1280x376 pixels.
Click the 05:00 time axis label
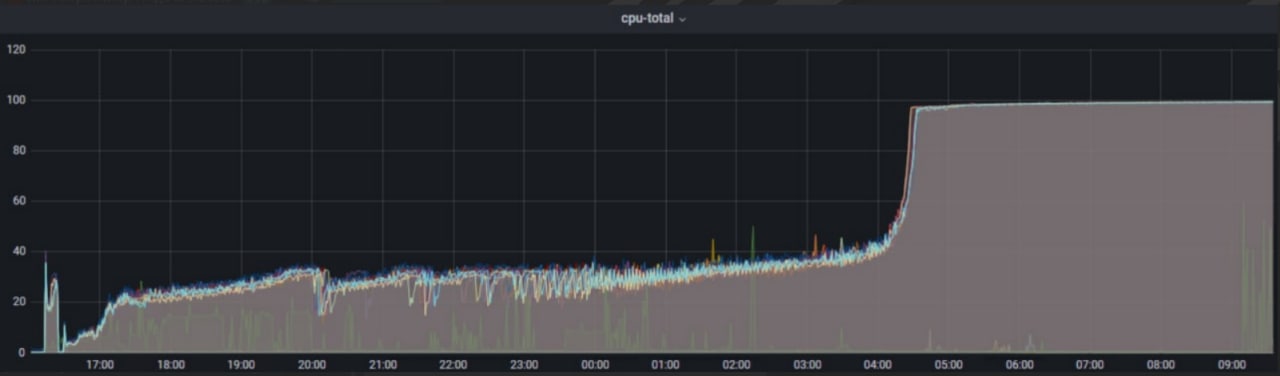[x=949, y=365]
